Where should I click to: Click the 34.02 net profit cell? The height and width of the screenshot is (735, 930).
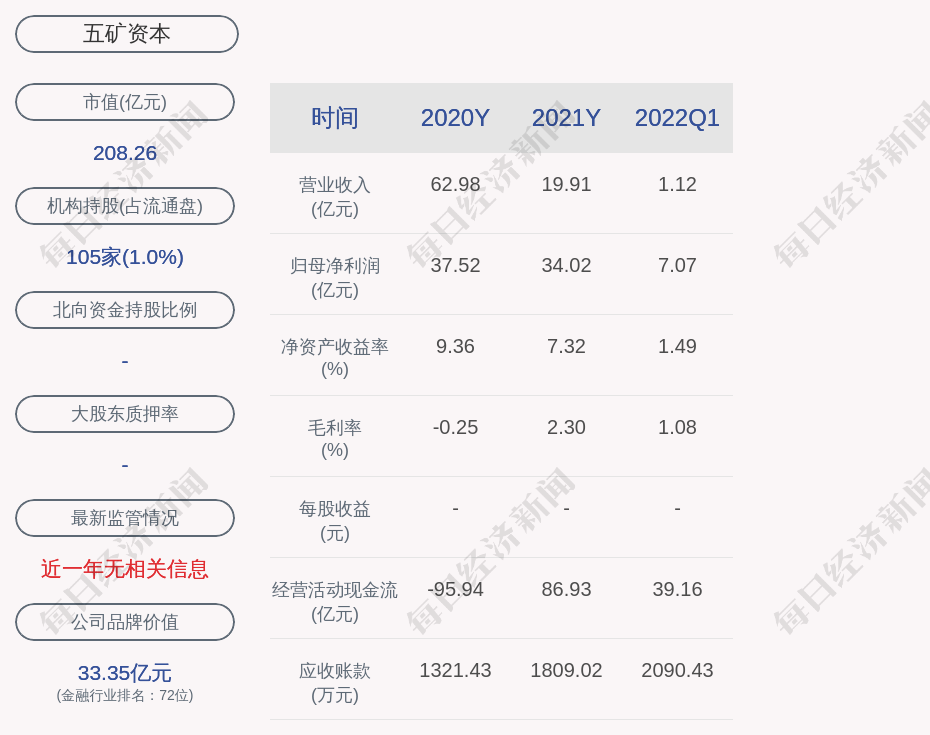pos(566,265)
